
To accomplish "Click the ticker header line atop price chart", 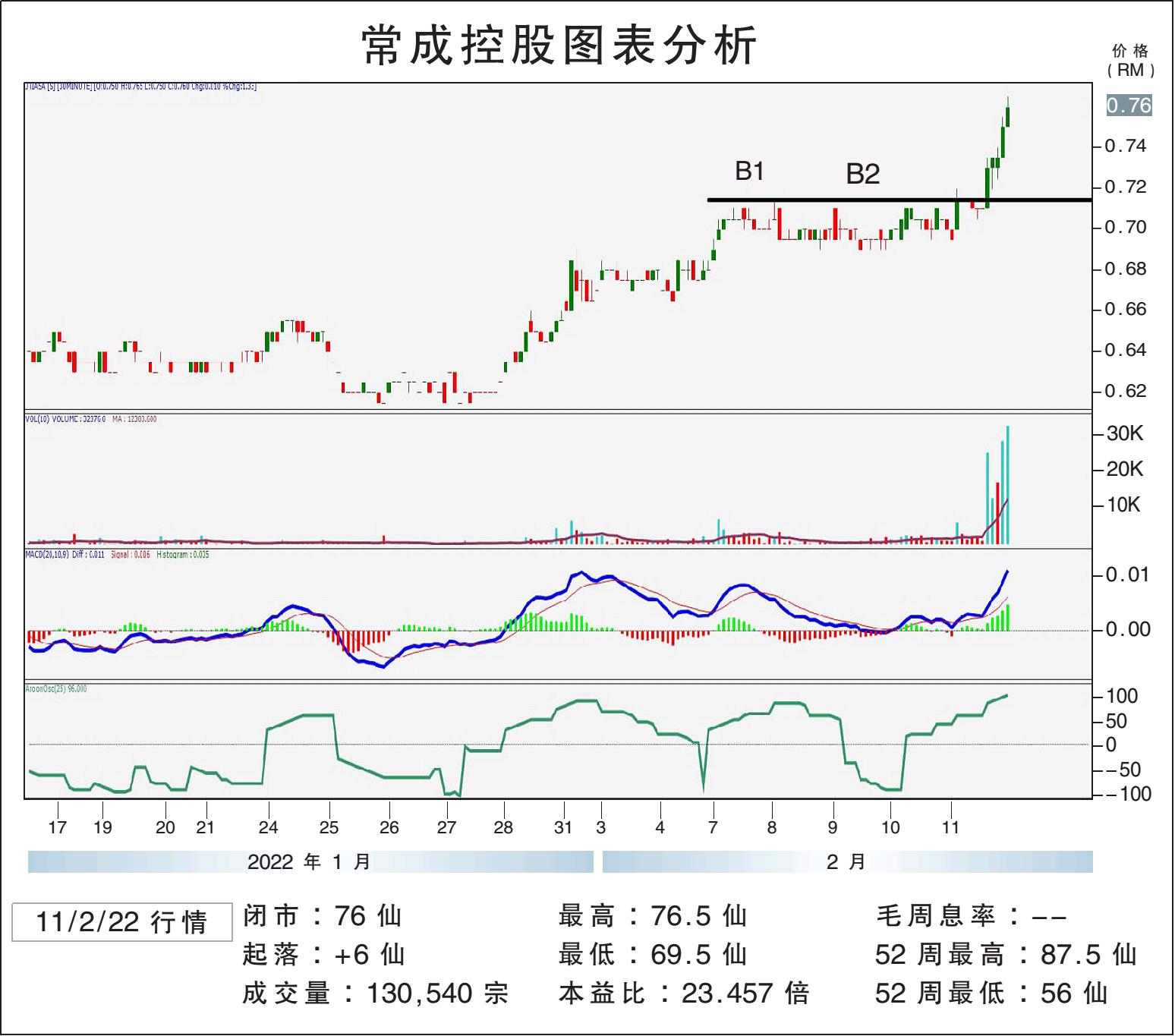I will point(141,87).
